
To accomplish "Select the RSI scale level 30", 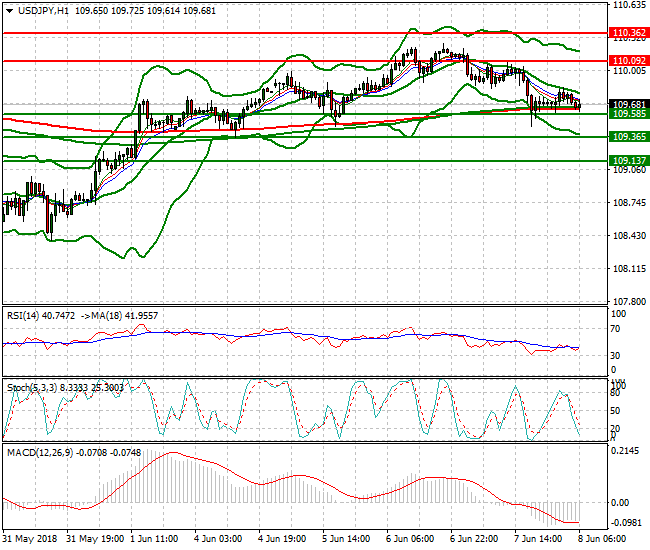I will point(616,356).
